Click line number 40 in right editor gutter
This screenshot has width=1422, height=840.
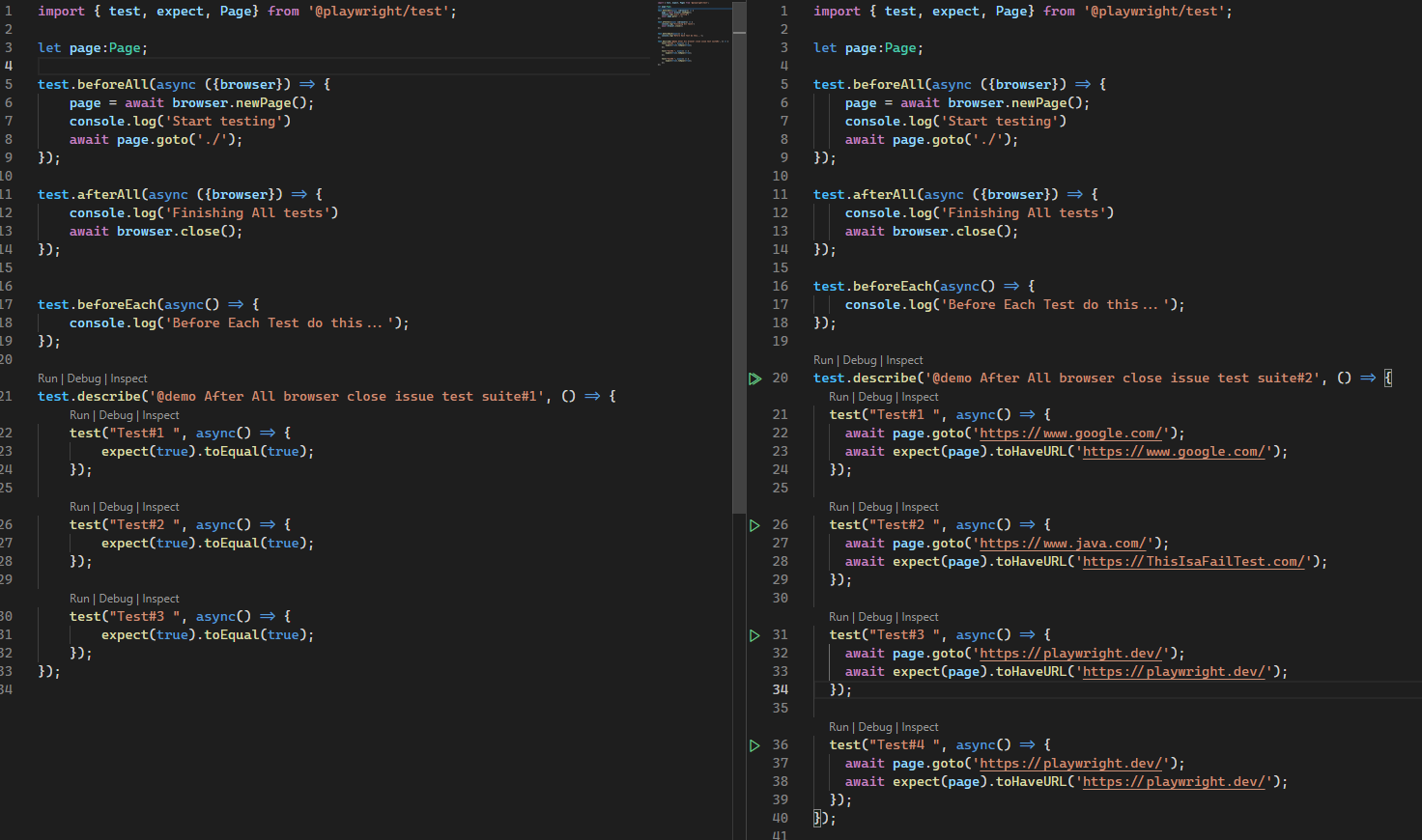(x=780, y=819)
